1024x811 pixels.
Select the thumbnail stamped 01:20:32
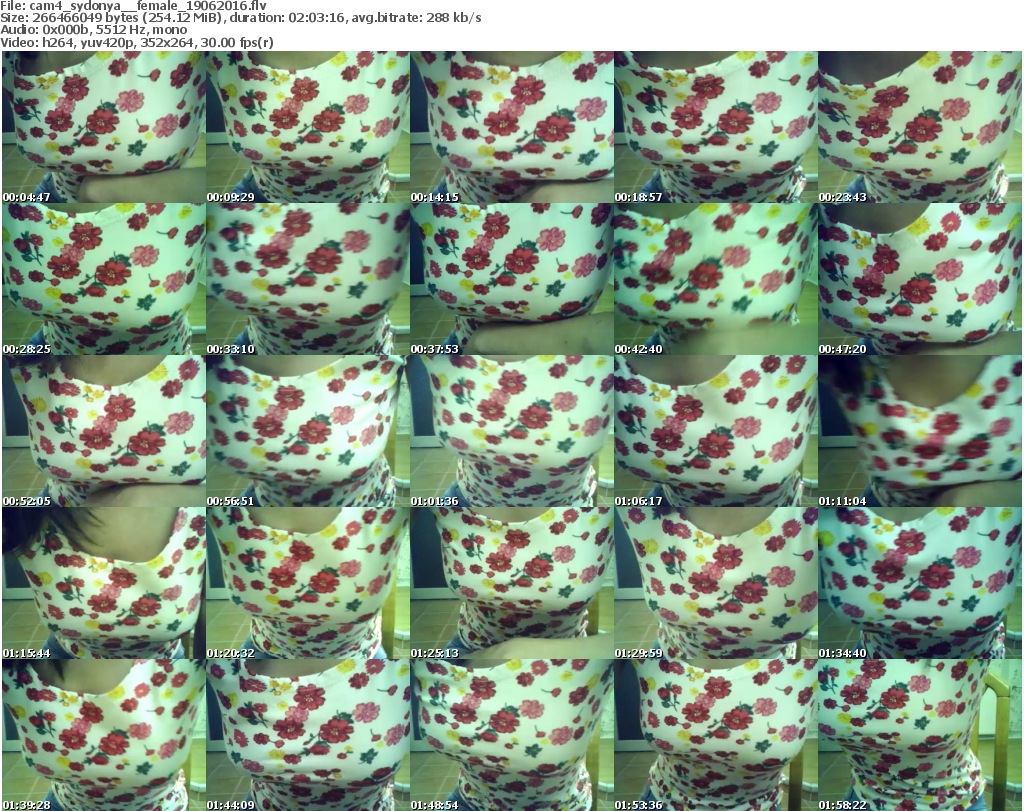tap(308, 583)
